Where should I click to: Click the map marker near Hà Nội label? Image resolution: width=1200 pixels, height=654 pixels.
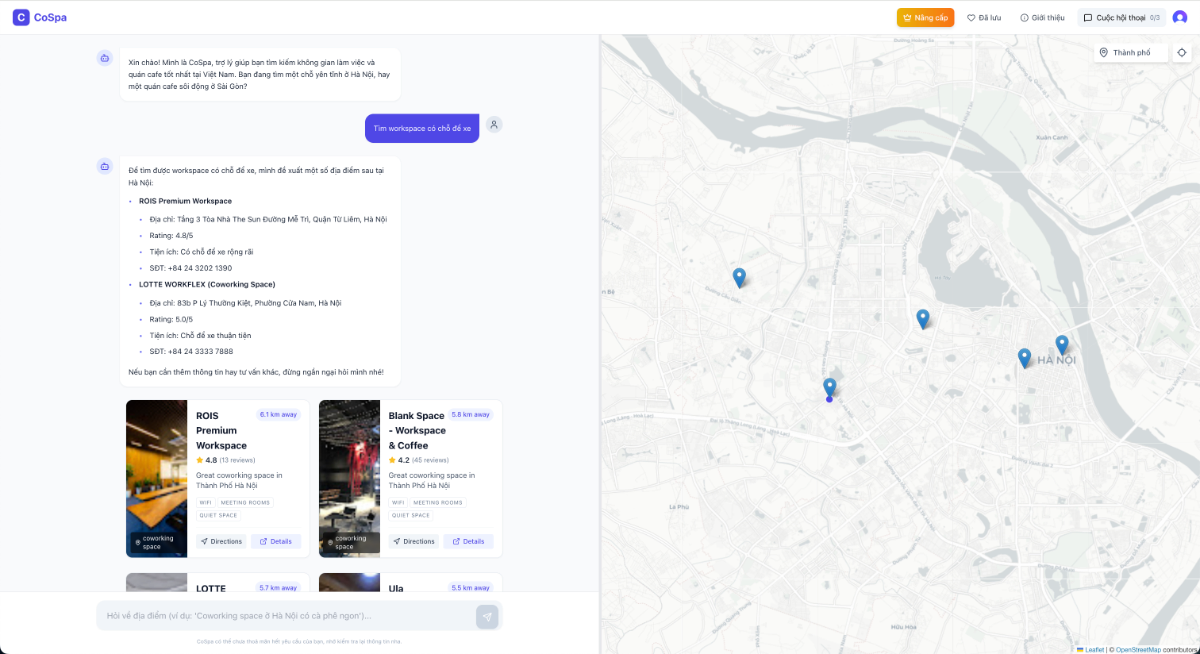click(x=1062, y=342)
